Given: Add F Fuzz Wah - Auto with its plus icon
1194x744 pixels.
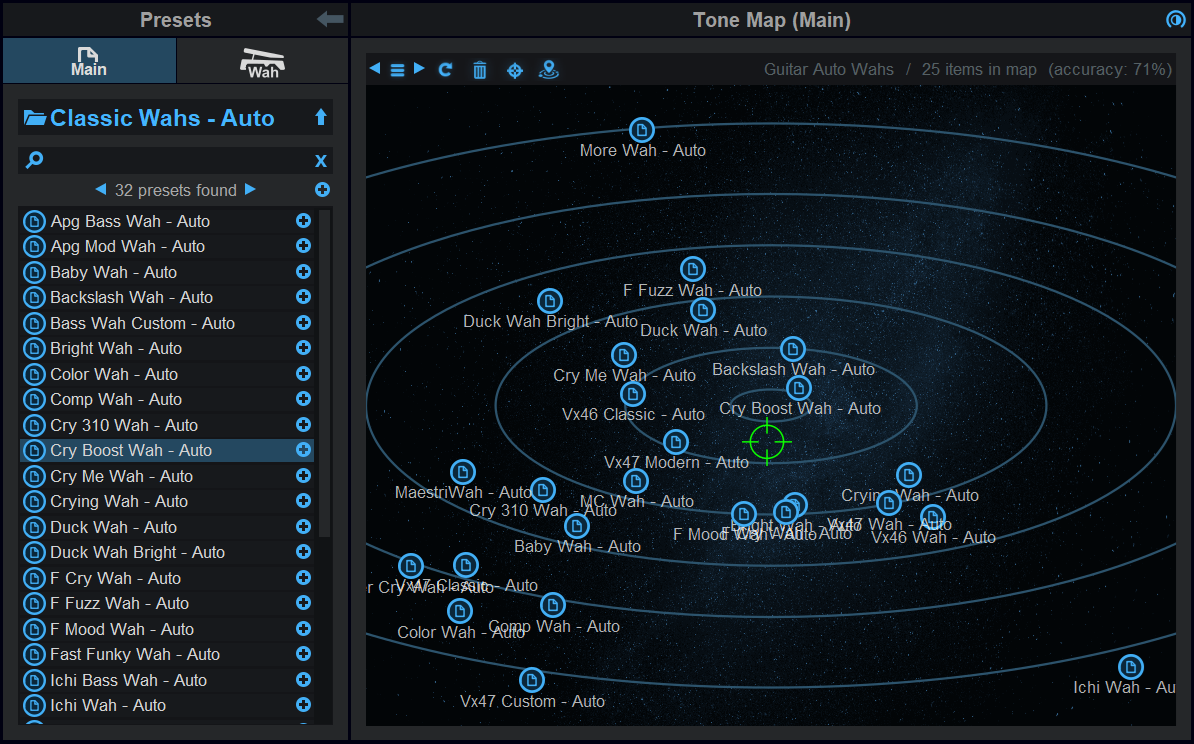Looking at the screenshot, I should (x=303, y=603).
